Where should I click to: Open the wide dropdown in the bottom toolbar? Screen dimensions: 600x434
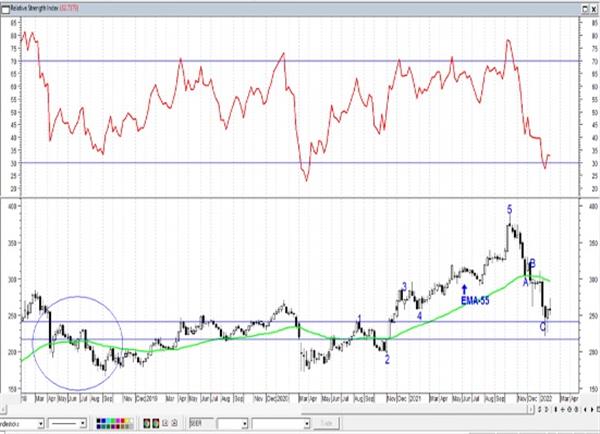(x=307, y=424)
